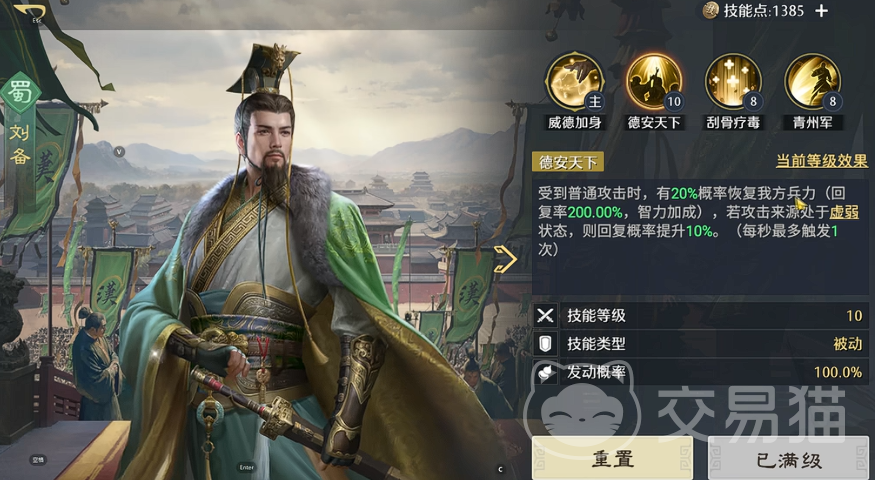
Task: Click the 技能类型 shield icon
Action: [545, 344]
